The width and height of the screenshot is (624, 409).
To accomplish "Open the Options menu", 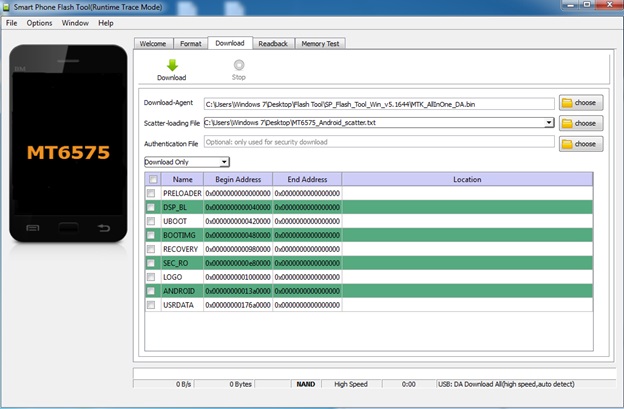I will [39, 23].
